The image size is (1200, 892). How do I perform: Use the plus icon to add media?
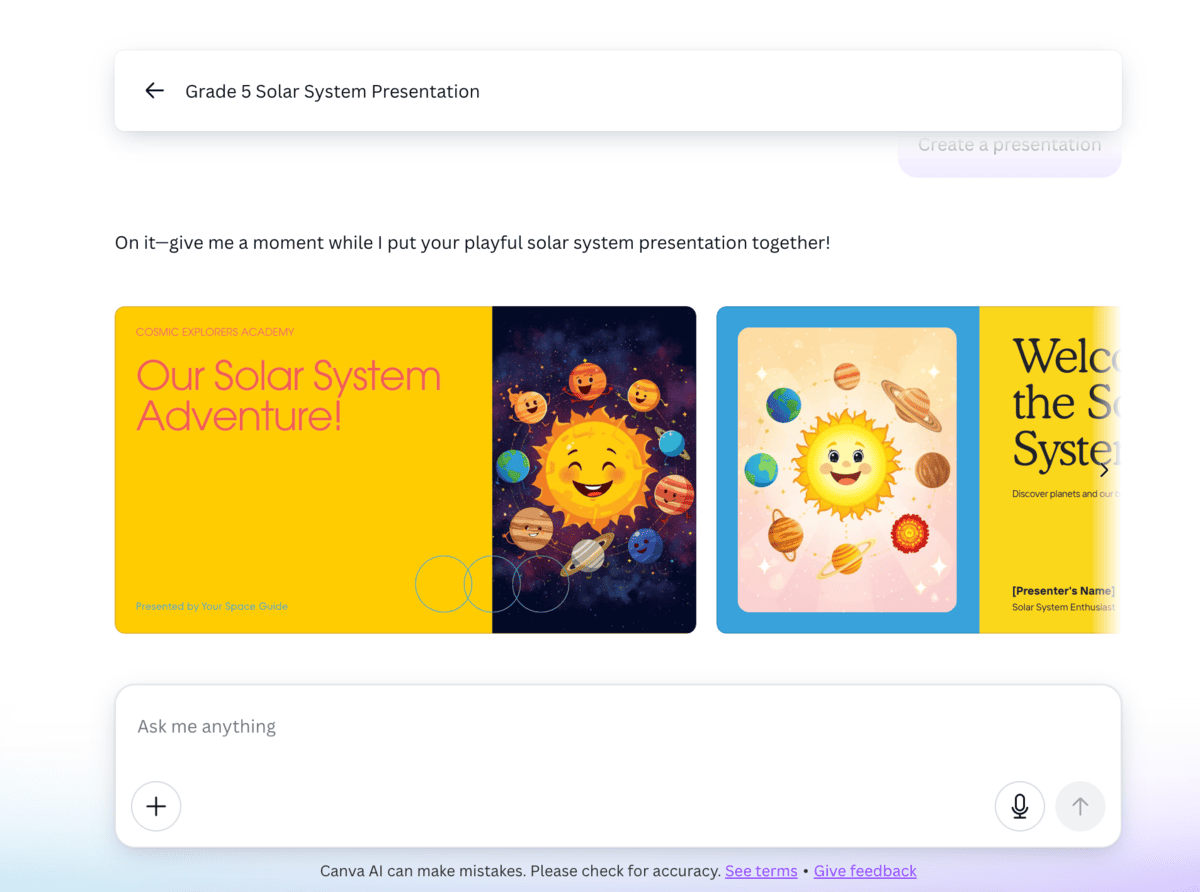pos(156,806)
